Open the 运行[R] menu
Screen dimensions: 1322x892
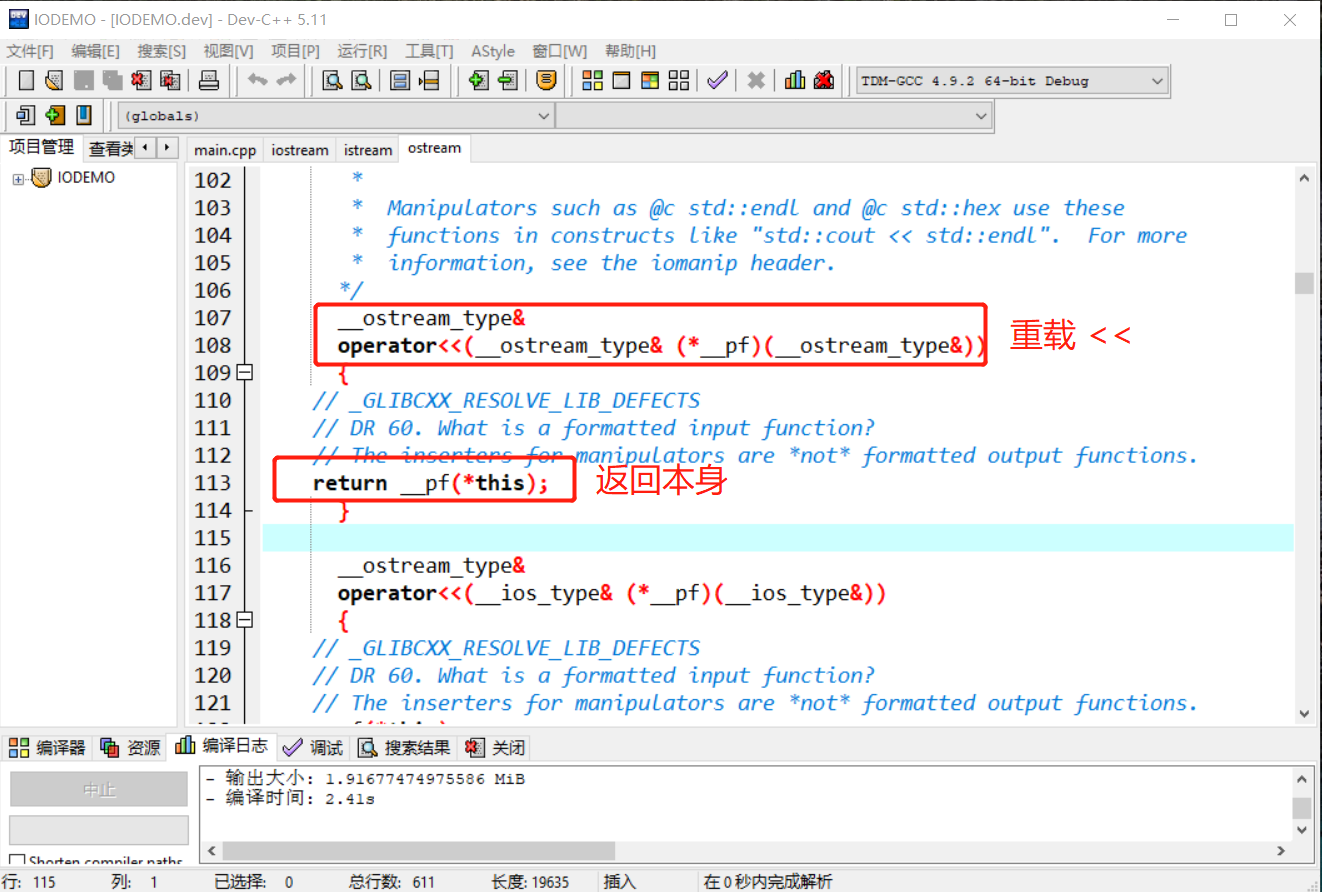[362, 51]
